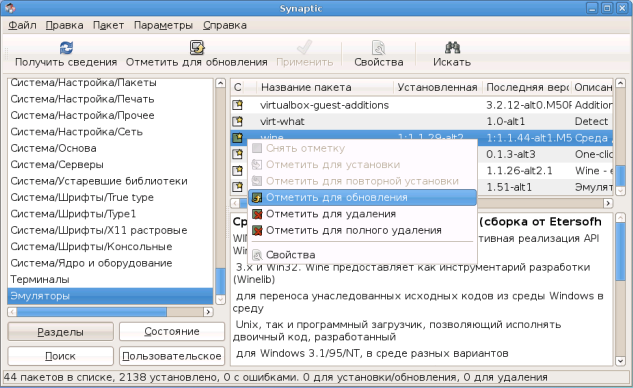Click the Применить checkmark toolbar icon
Viewport: 633px width, 388px height.
point(304,48)
